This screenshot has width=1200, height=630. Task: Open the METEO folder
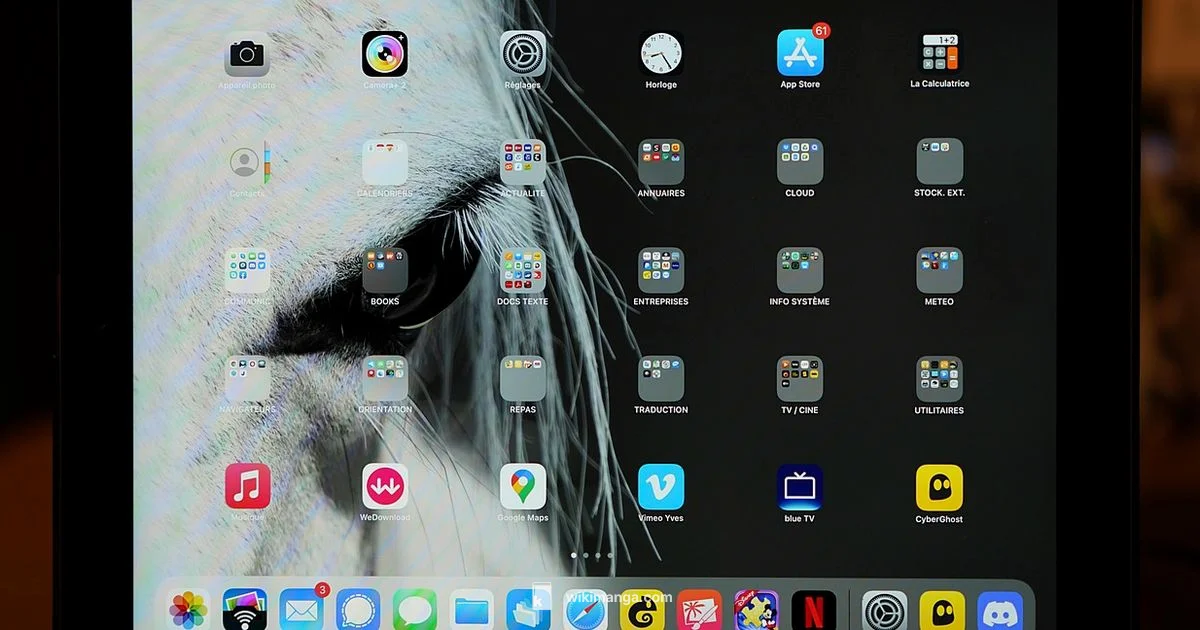click(939, 270)
